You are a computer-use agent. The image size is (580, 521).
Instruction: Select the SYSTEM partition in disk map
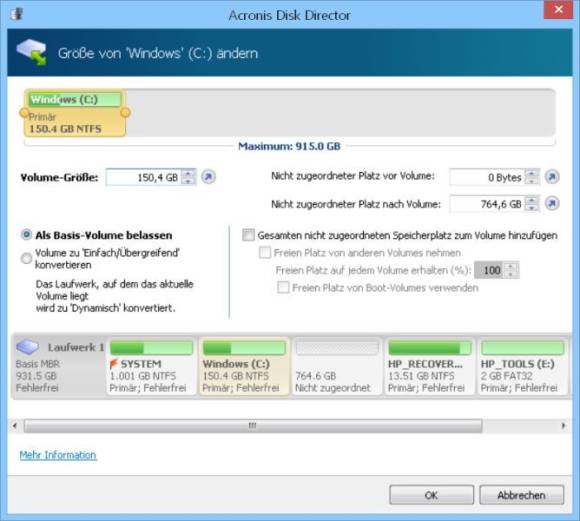point(151,366)
